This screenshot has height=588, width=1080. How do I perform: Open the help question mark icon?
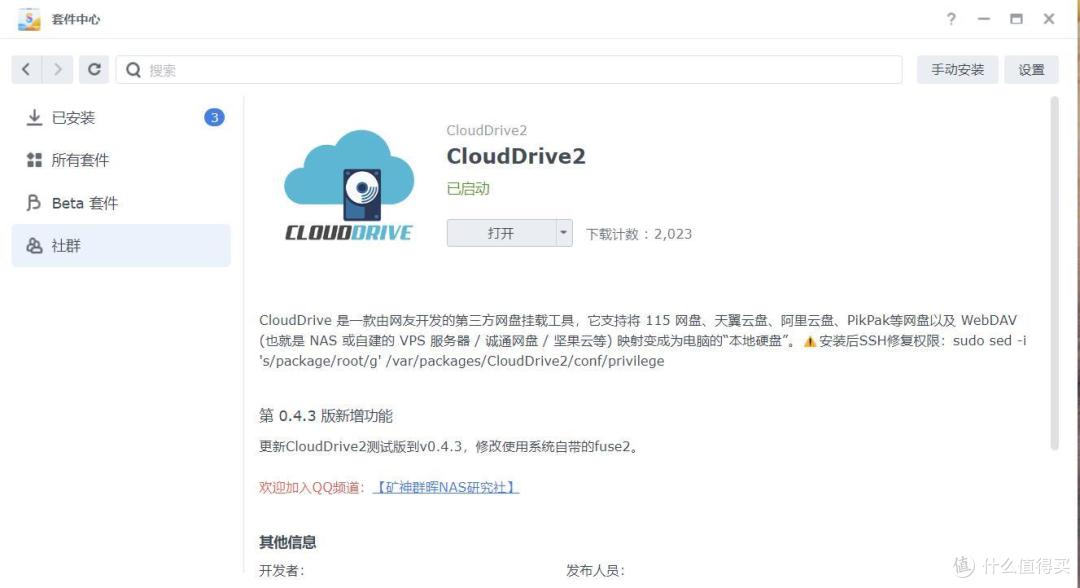[x=951, y=18]
